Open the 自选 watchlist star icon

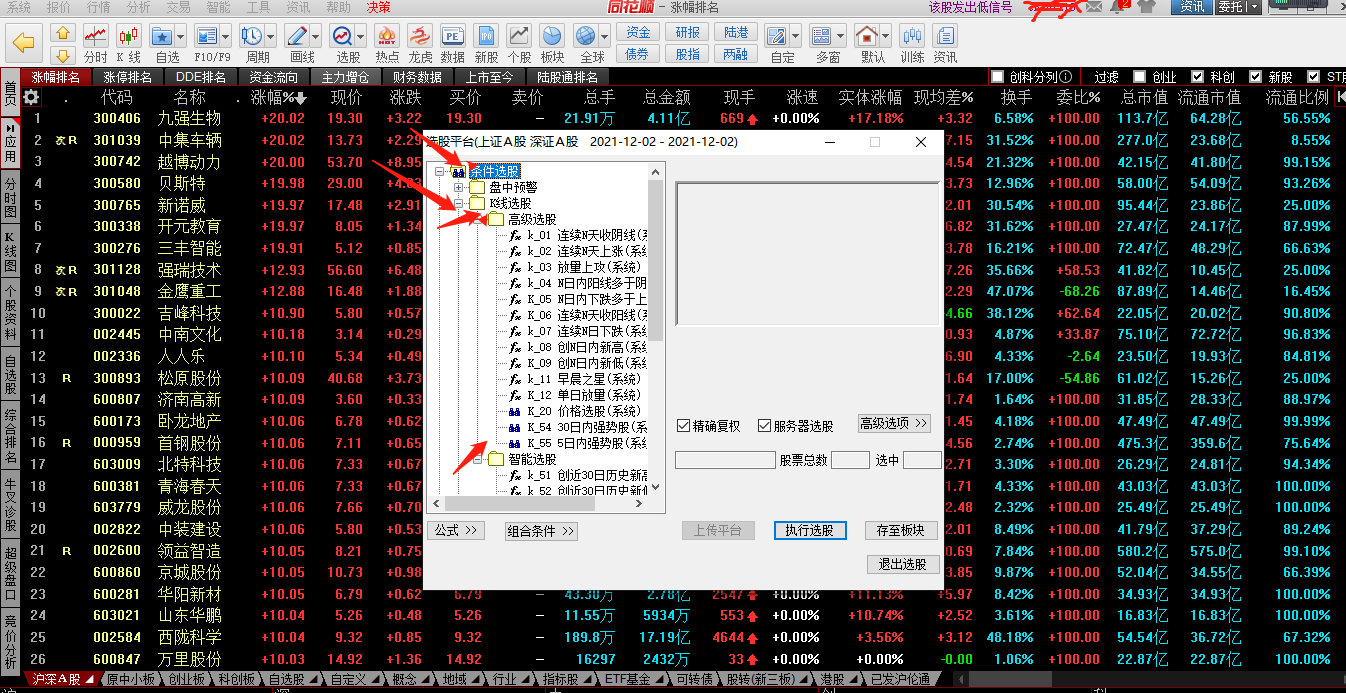click(161, 36)
